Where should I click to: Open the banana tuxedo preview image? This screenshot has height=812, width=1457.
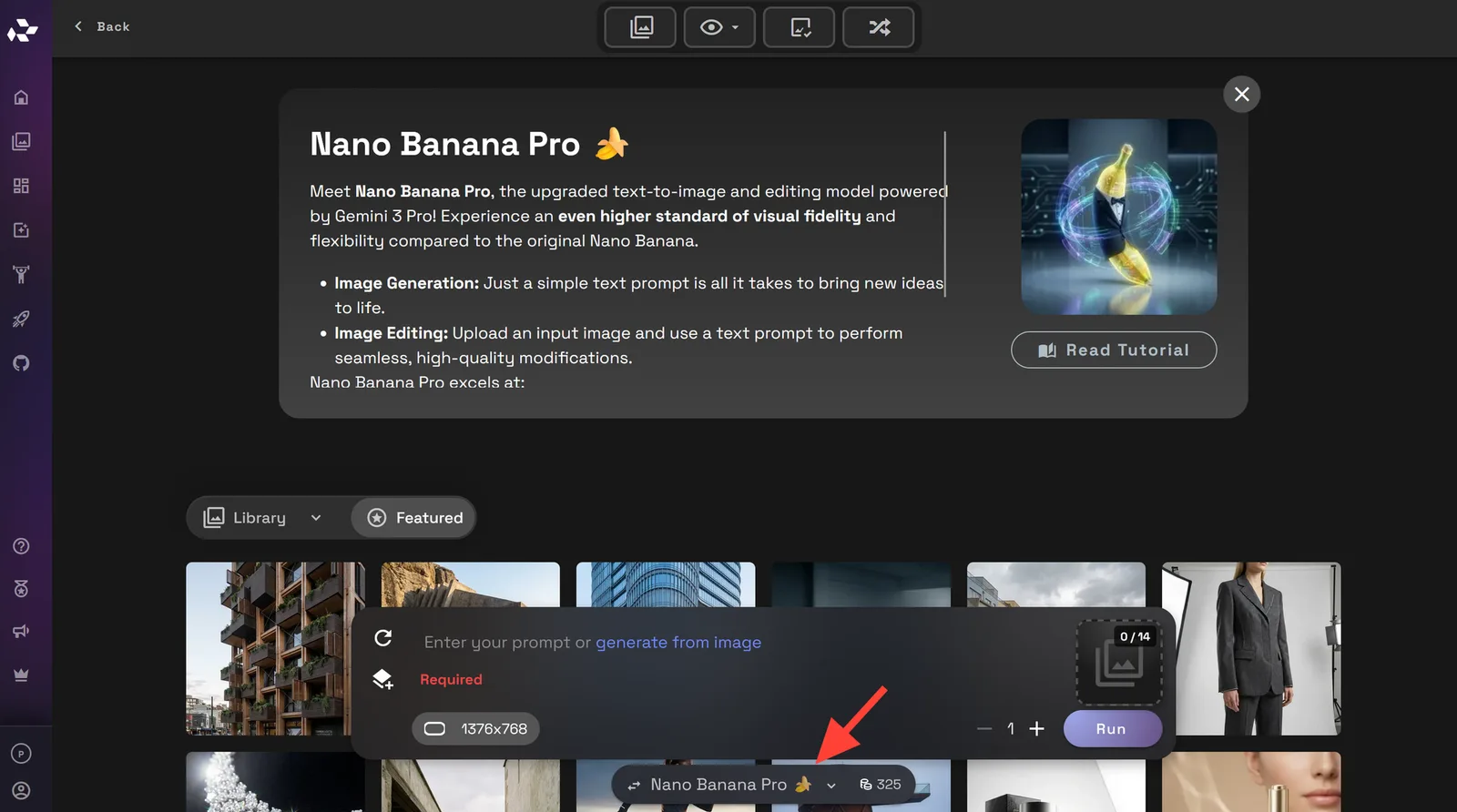[x=1119, y=217]
